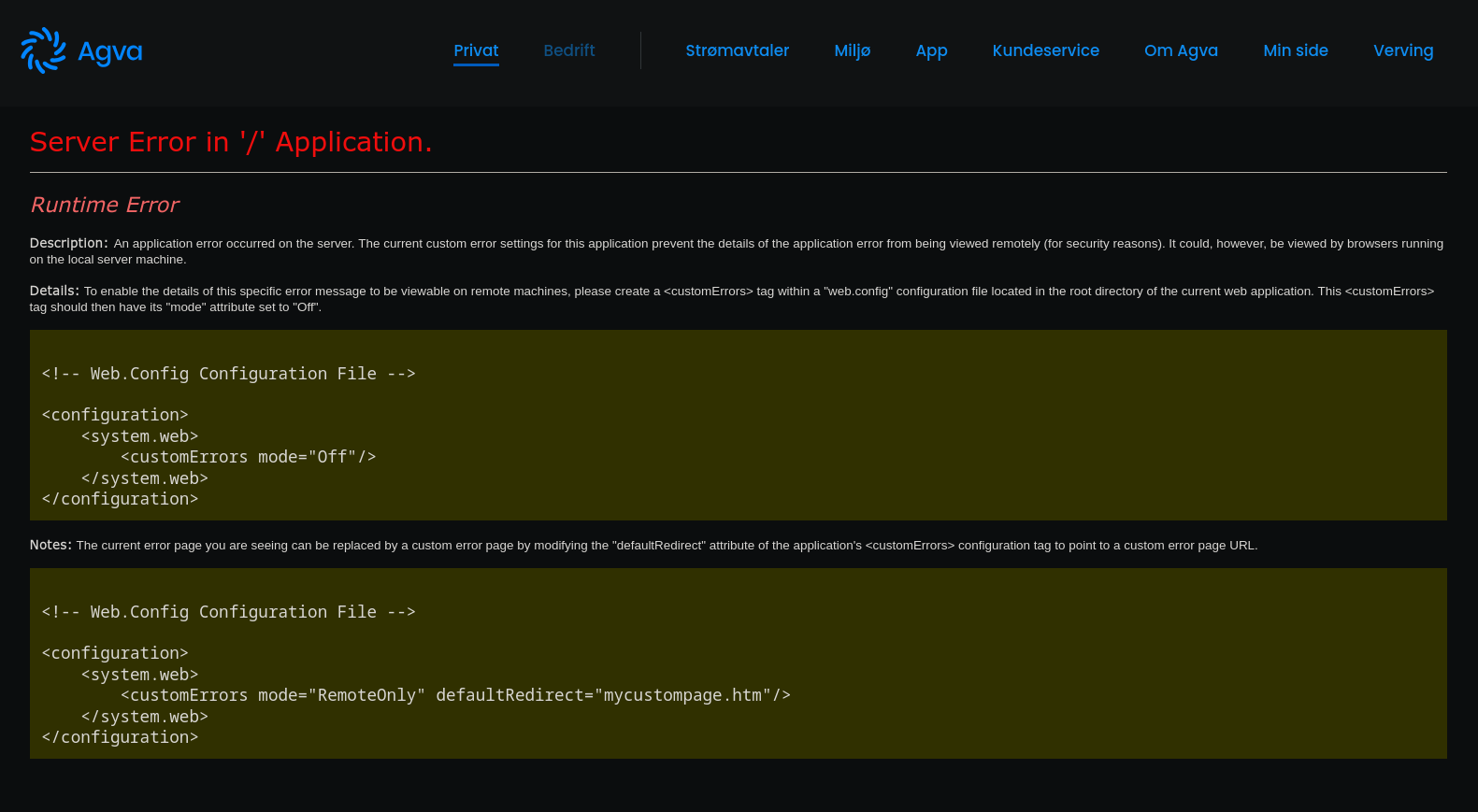Click first "Web.Config Configuration File" comment line

229,374
